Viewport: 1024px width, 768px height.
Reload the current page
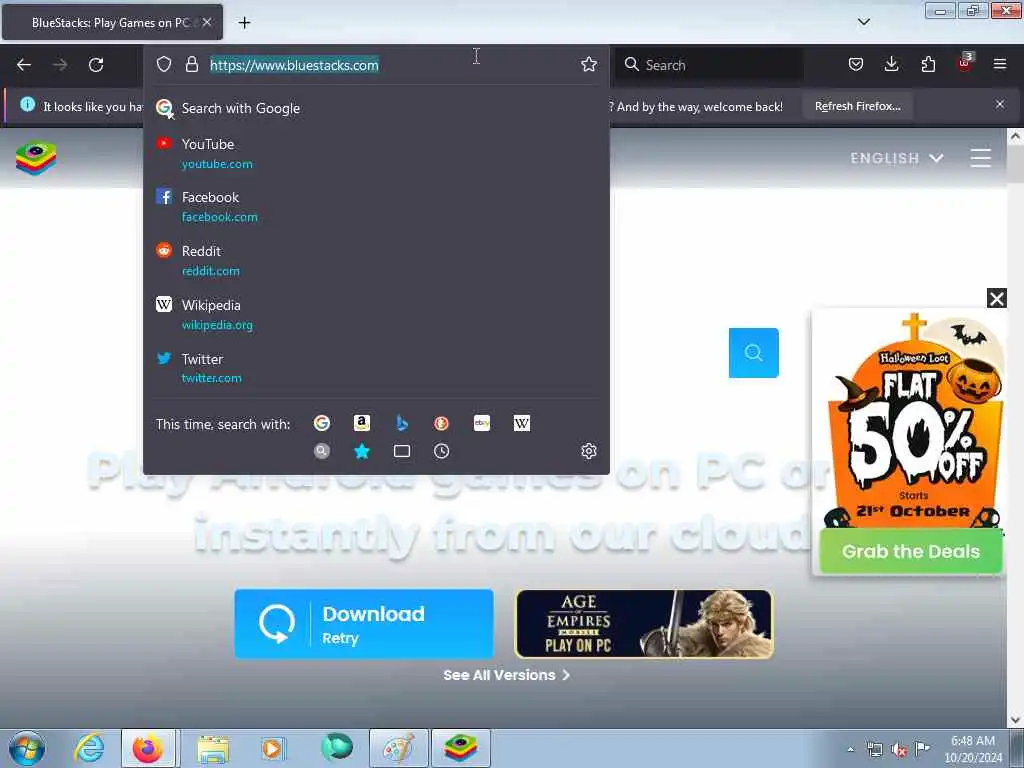96,65
